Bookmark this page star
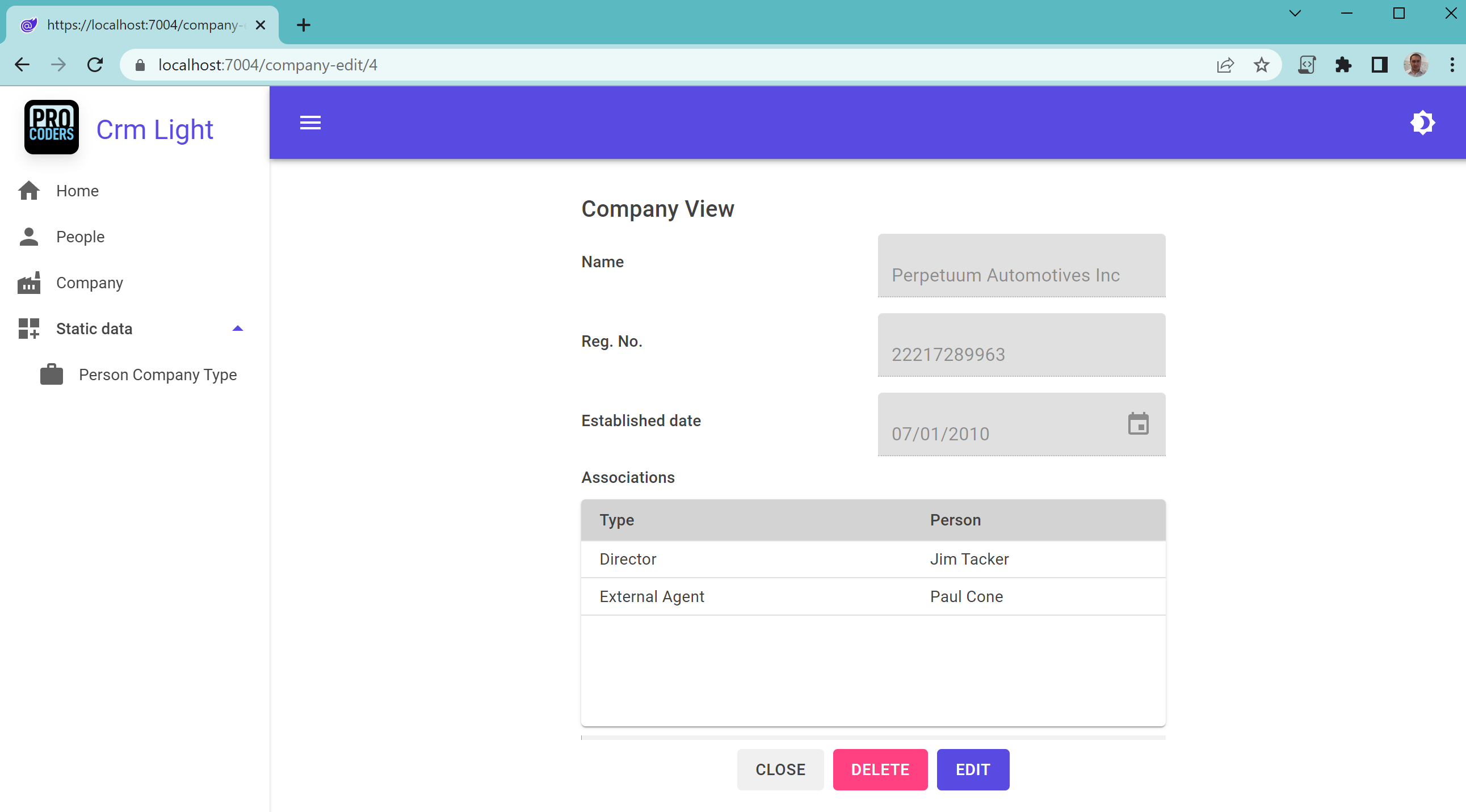 pyautogui.click(x=1262, y=65)
